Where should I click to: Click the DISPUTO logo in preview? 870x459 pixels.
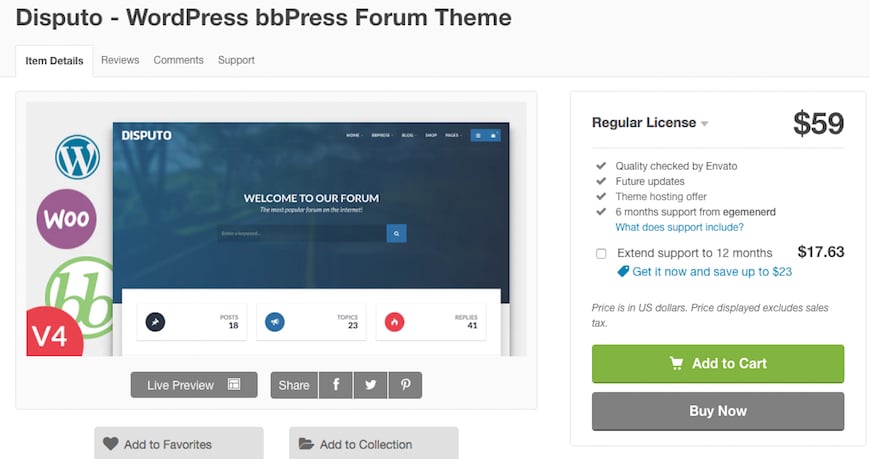[146, 135]
